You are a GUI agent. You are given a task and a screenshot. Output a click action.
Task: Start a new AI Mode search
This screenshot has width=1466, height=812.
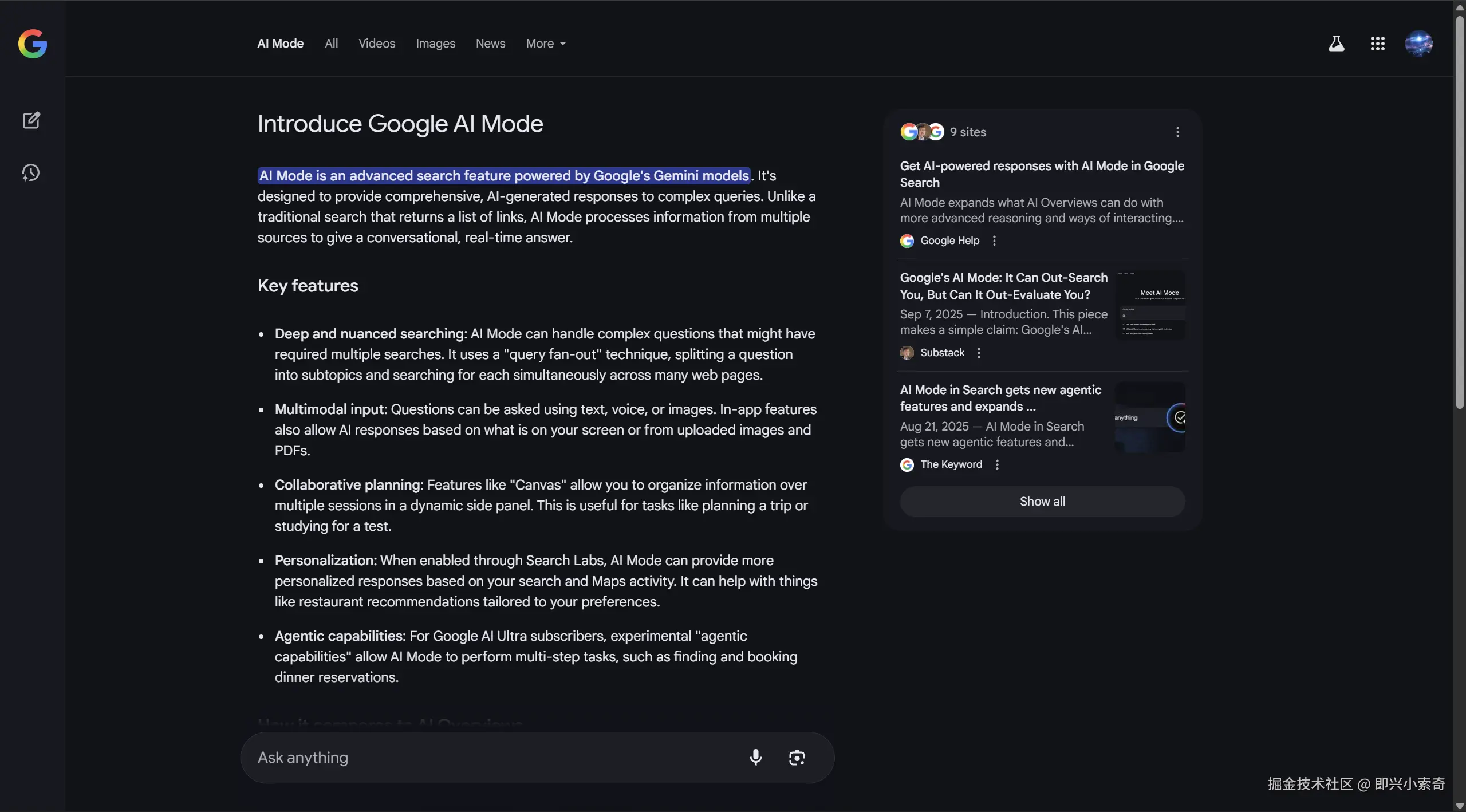(31, 120)
